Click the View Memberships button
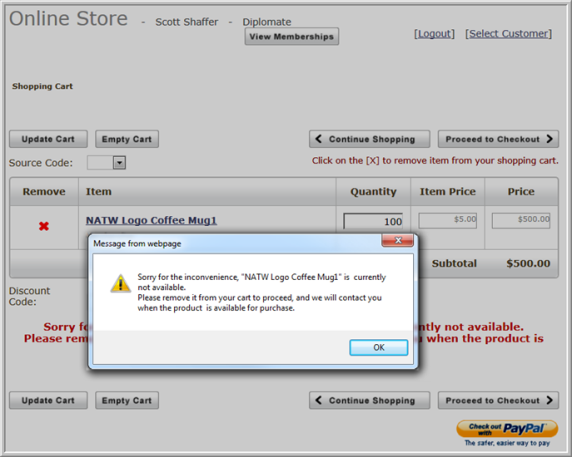The width and height of the screenshot is (572, 457). (291, 36)
